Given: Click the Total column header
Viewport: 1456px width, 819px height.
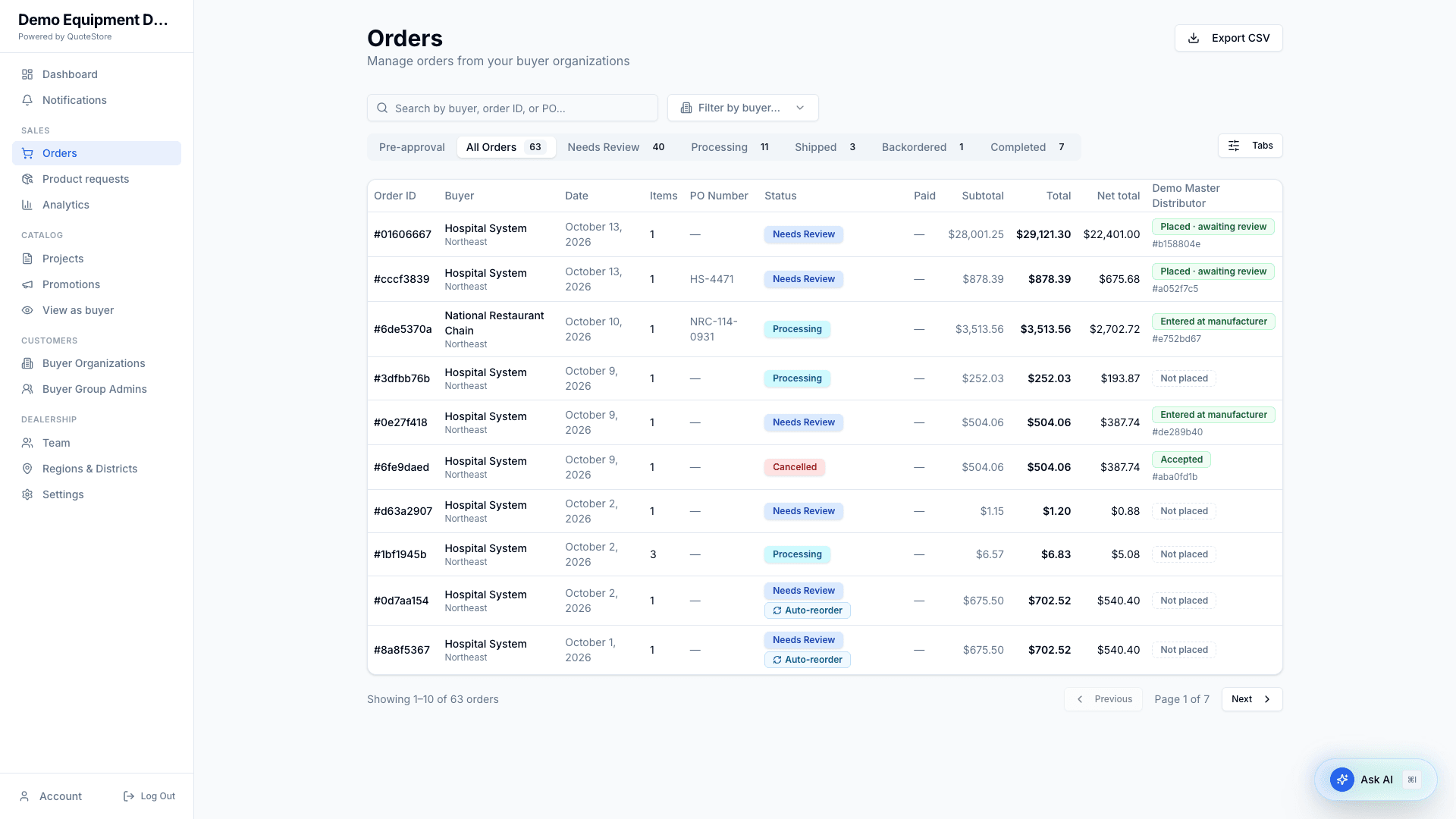Looking at the screenshot, I should pyautogui.click(x=1059, y=196).
